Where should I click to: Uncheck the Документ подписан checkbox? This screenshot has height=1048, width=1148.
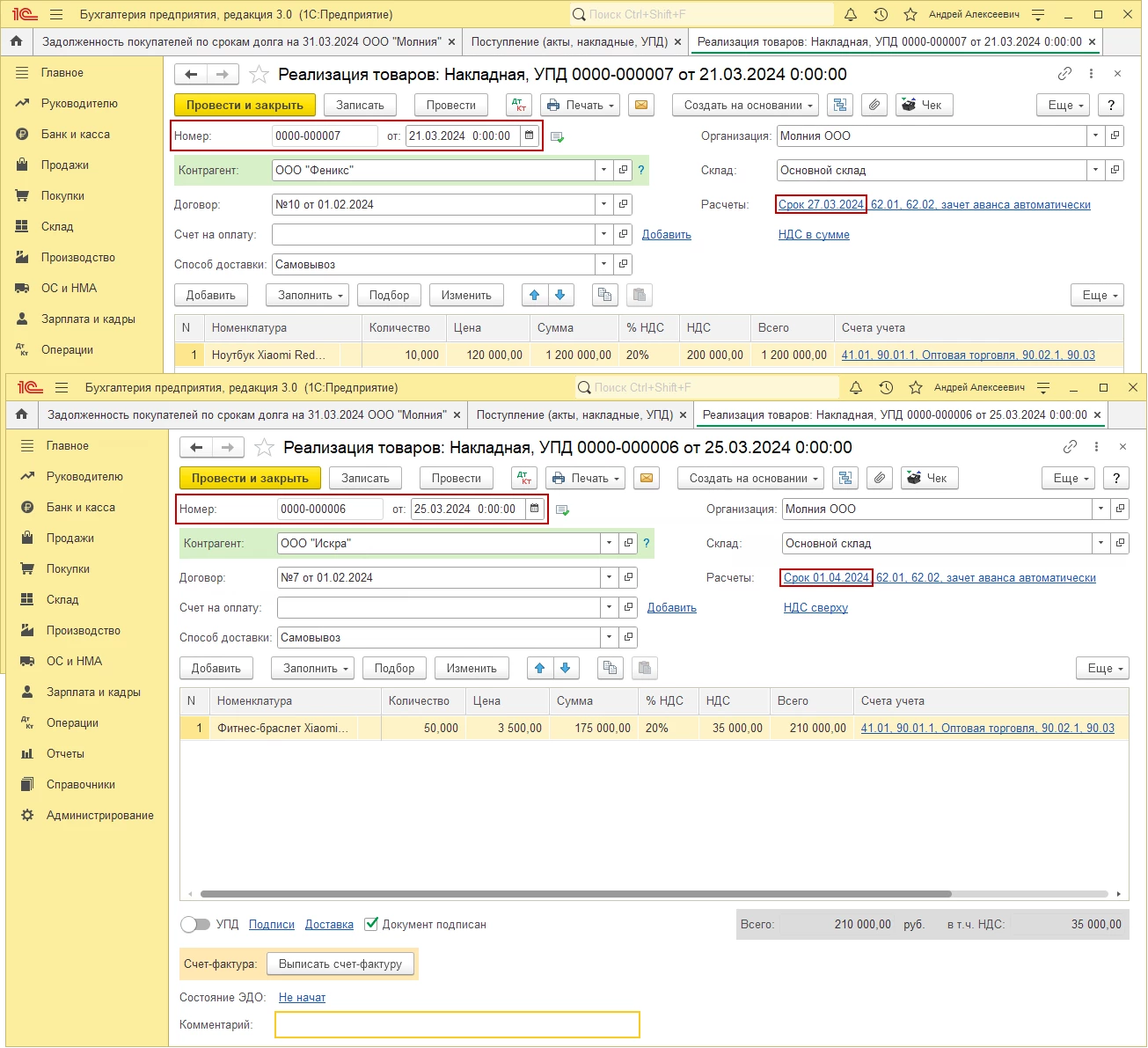coord(371,924)
